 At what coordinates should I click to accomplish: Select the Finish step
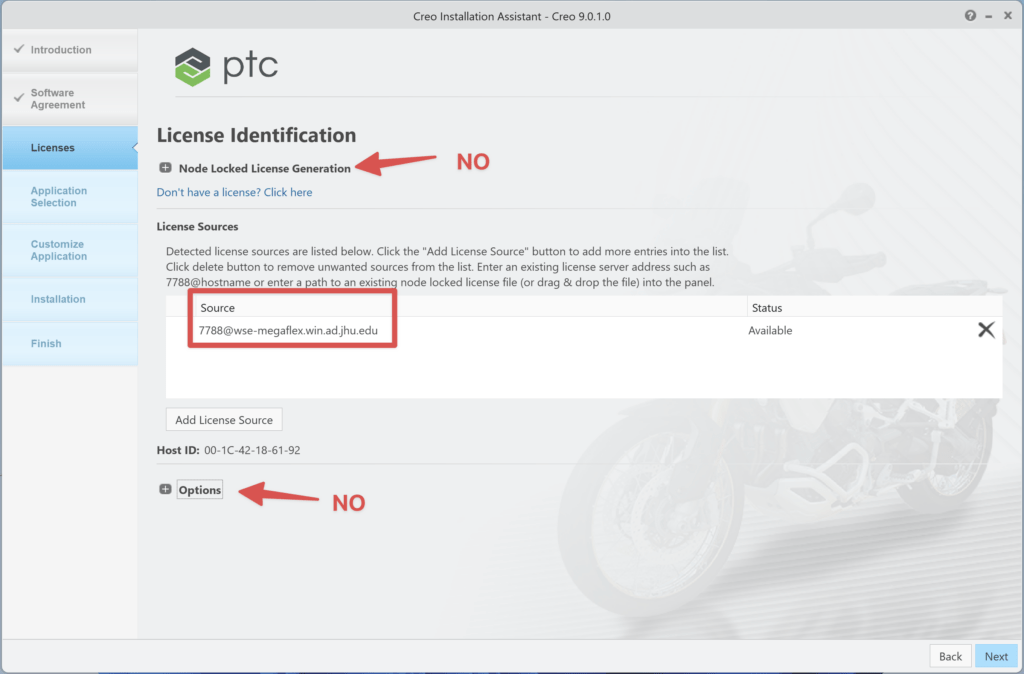(46, 343)
